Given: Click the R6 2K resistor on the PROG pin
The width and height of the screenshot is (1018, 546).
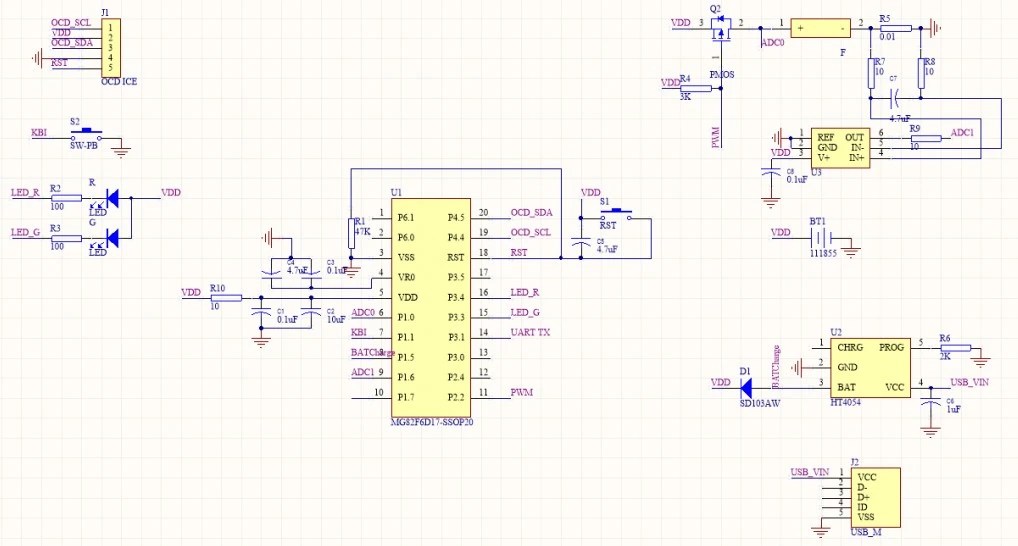Looking at the screenshot, I should 956,349.
